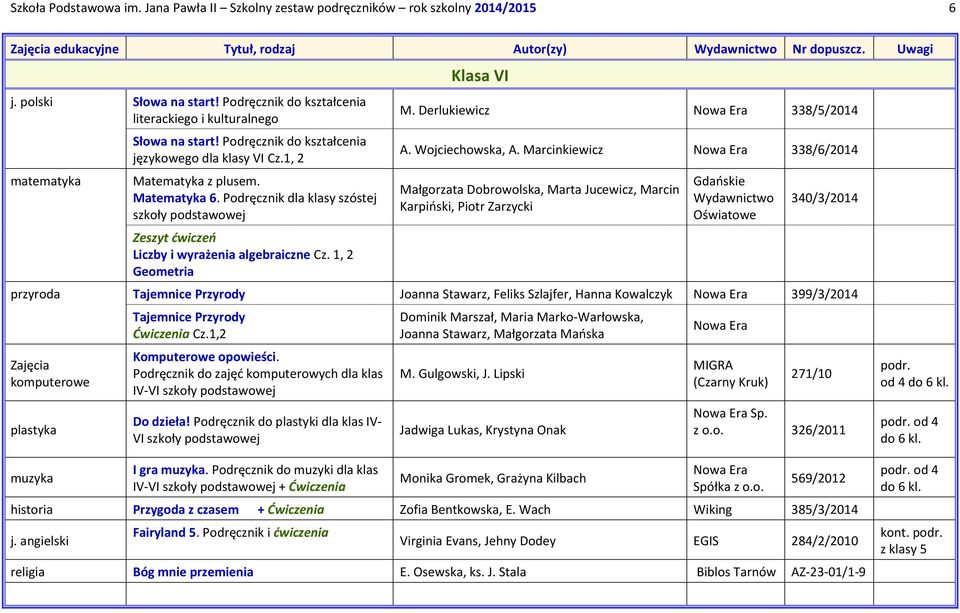Select authors 'Jadwiga Lukas, Krystyna Onak'
The image size is (960, 613).
pos(482,431)
